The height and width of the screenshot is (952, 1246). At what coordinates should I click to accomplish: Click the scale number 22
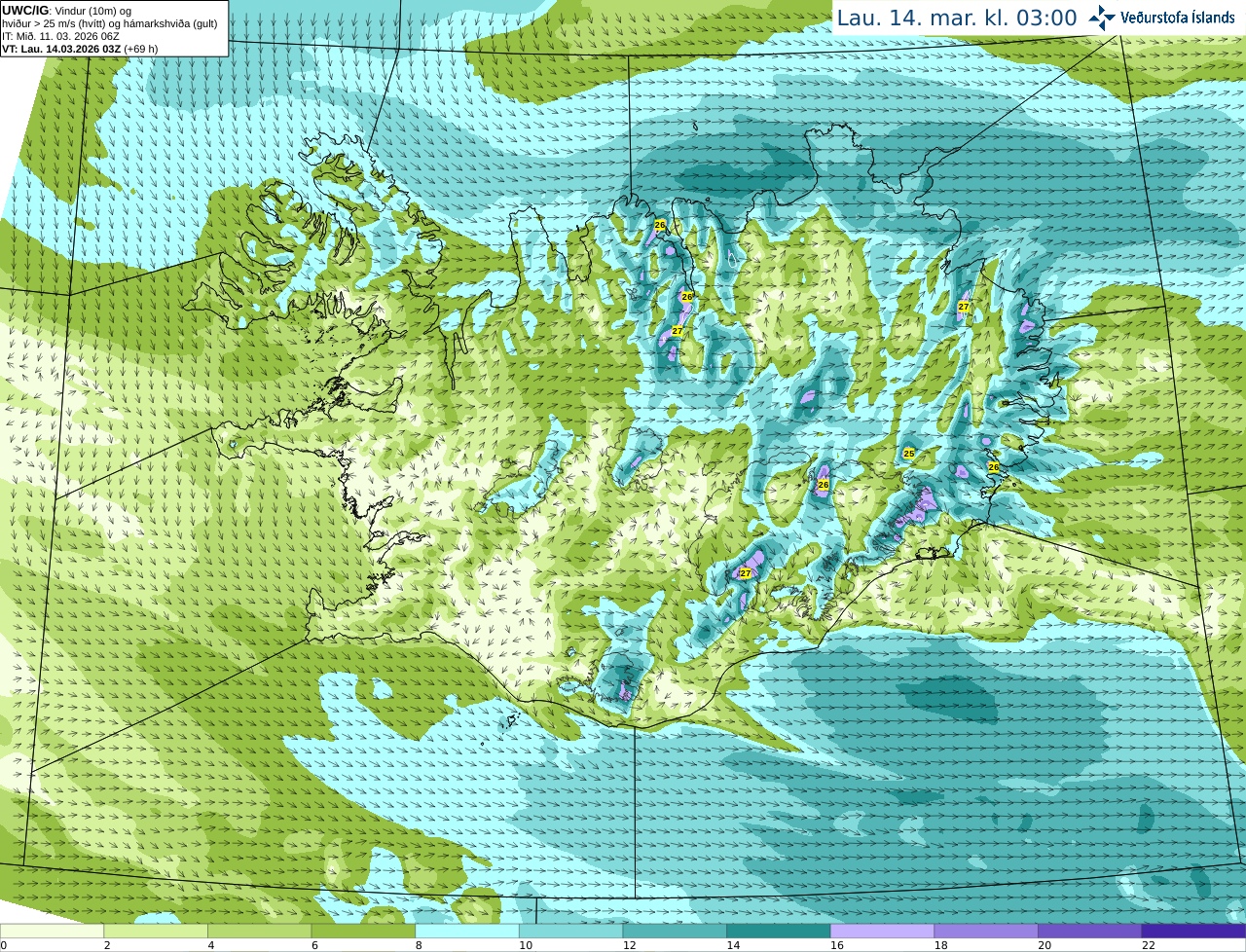coord(1149,945)
